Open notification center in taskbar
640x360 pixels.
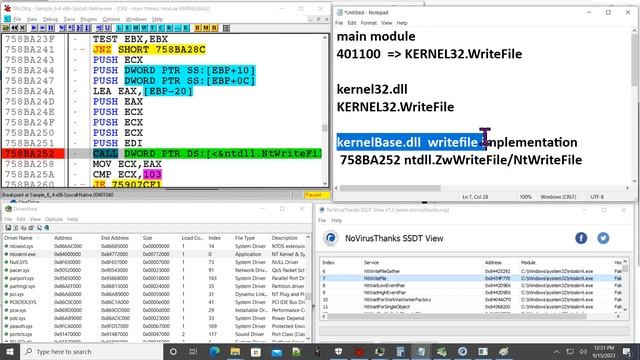tap(627, 351)
